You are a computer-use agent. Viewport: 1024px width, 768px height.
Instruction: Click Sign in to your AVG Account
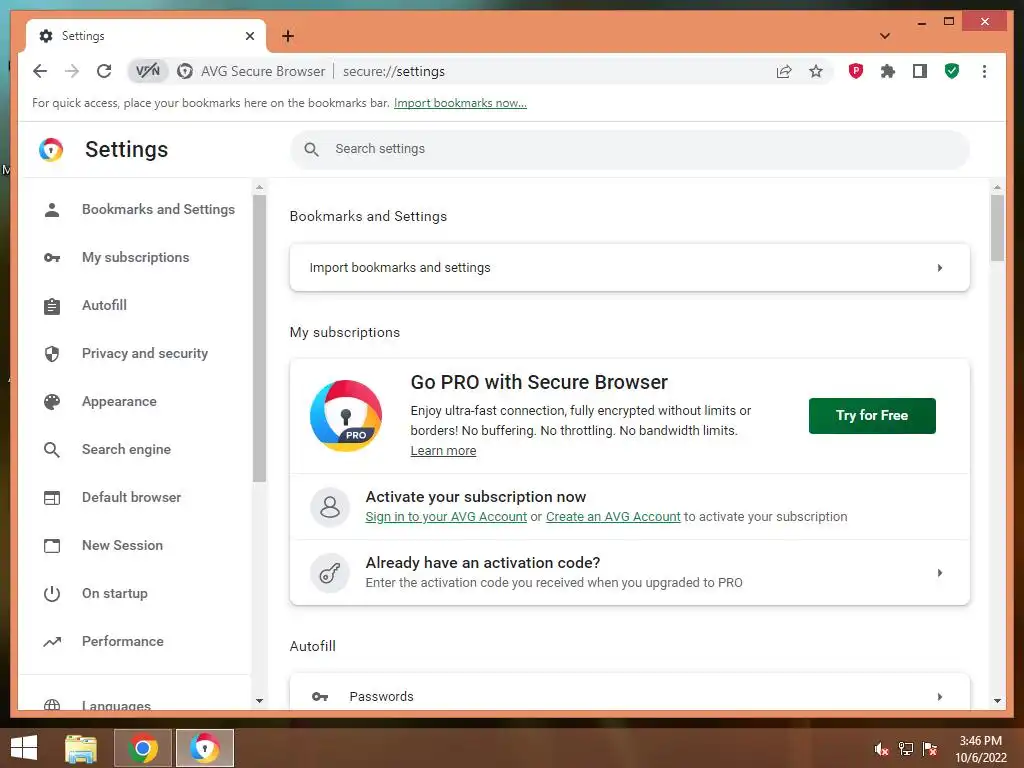(x=446, y=517)
